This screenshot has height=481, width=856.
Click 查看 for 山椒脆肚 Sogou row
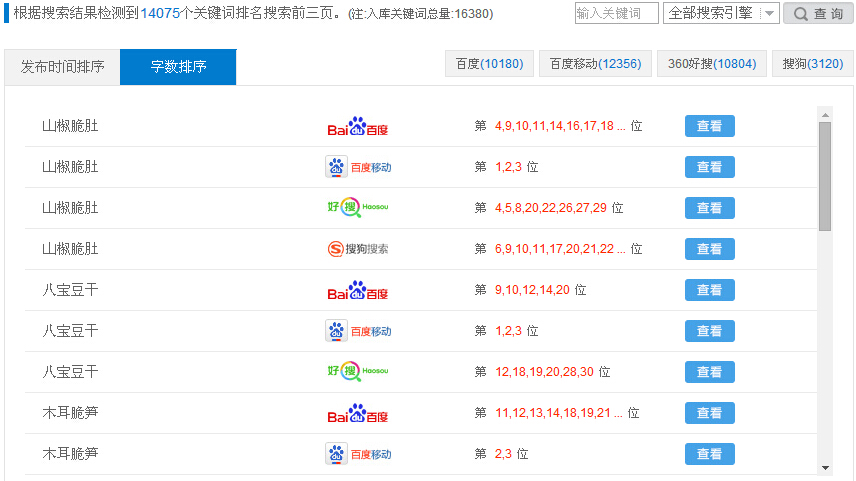pyautogui.click(x=710, y=249)
